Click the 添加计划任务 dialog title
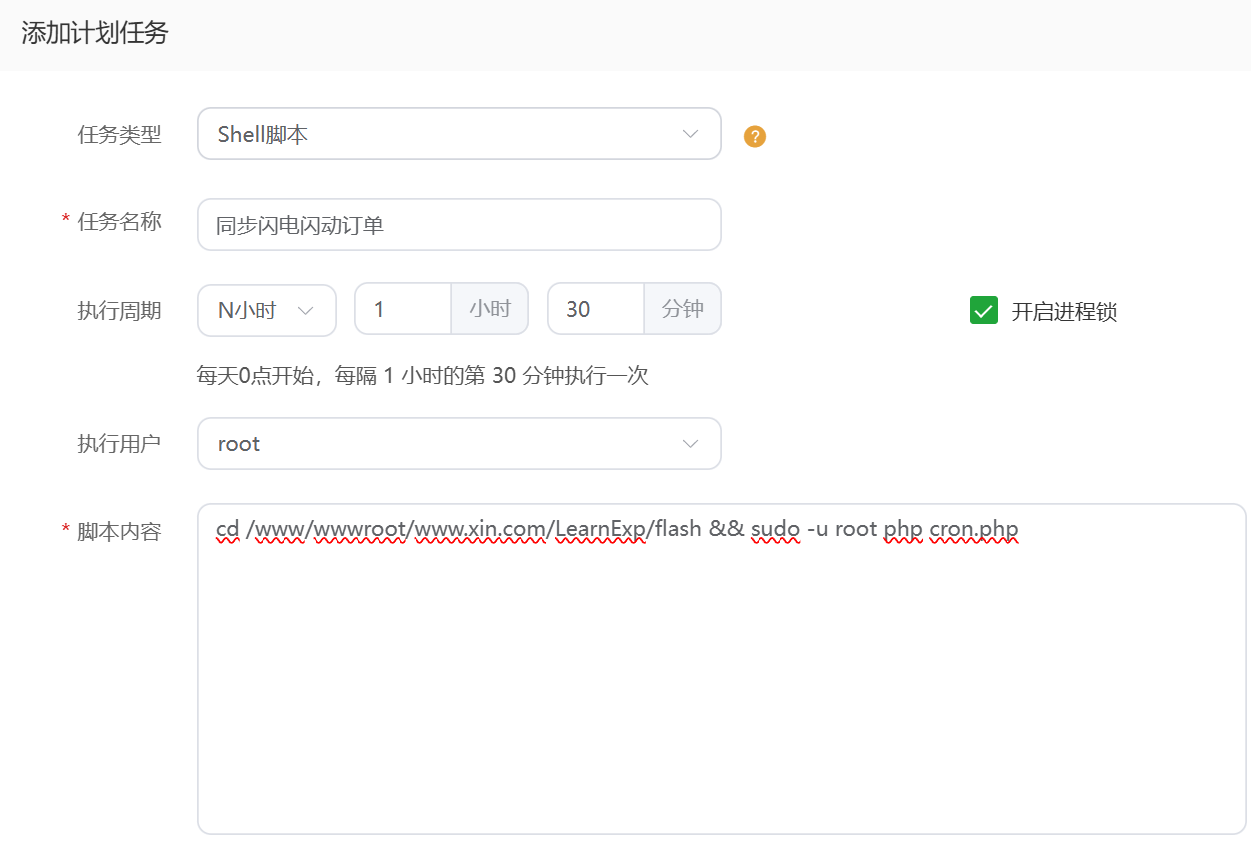The height and width of the screenshot is (857, 1251). pos(95,33)
